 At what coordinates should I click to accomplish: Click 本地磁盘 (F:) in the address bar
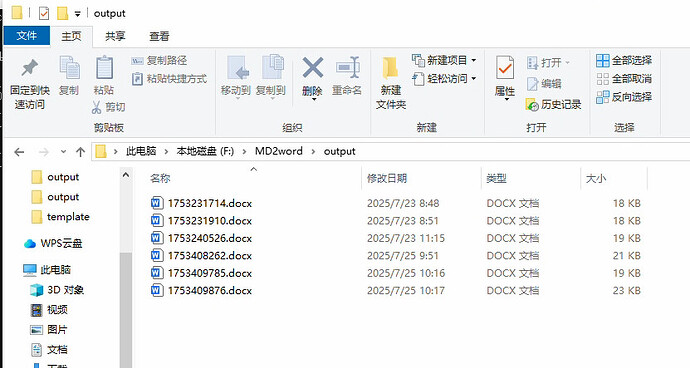205,151
